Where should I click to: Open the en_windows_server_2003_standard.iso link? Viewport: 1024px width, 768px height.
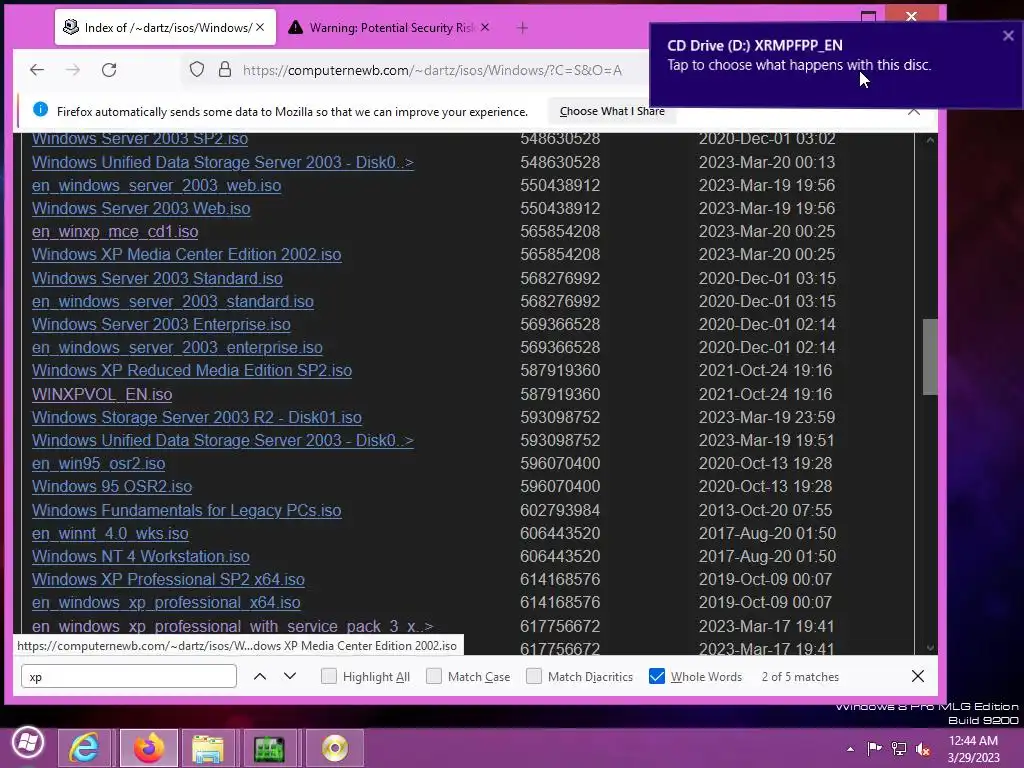(173, 301)
